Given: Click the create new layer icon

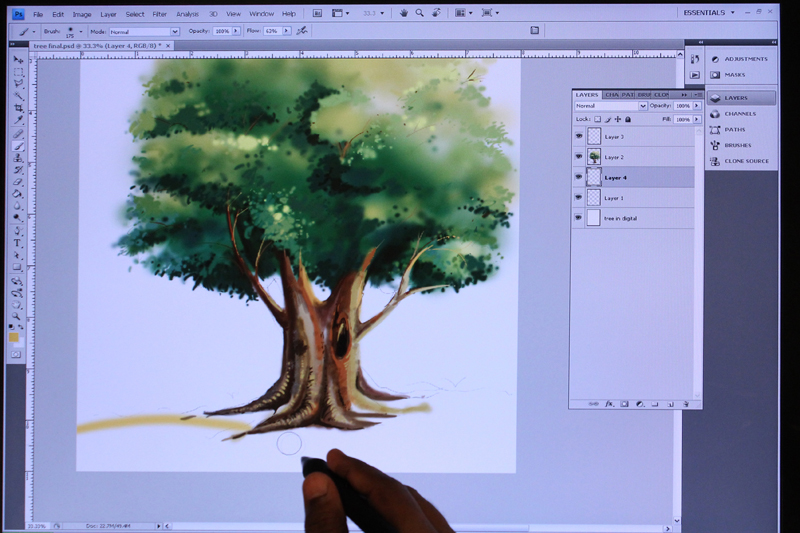Looking at the screenshot, I should point(671,404).
